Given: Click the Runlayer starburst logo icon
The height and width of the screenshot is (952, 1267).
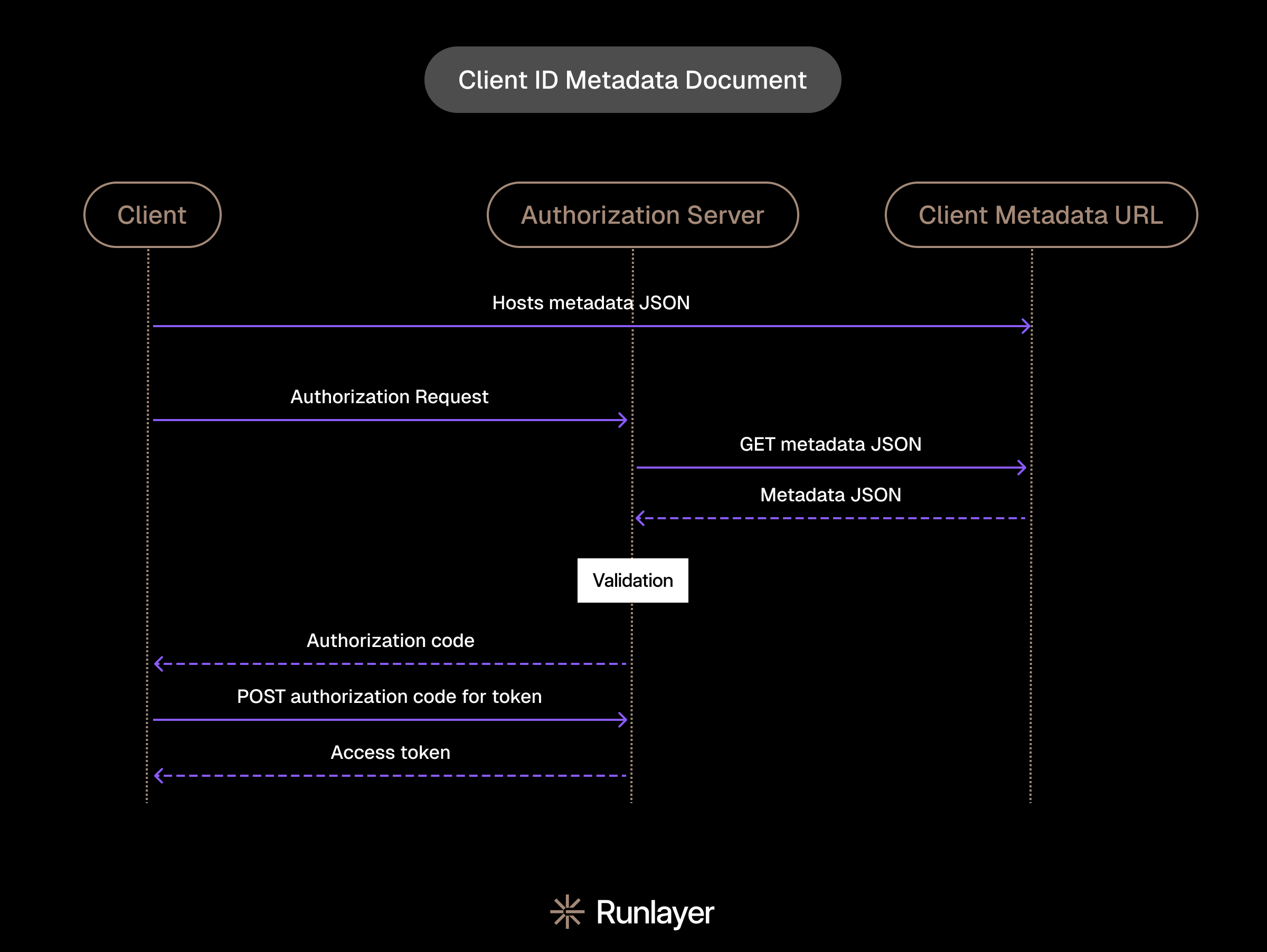Looking at the screenshot, I should pos(567,911).
